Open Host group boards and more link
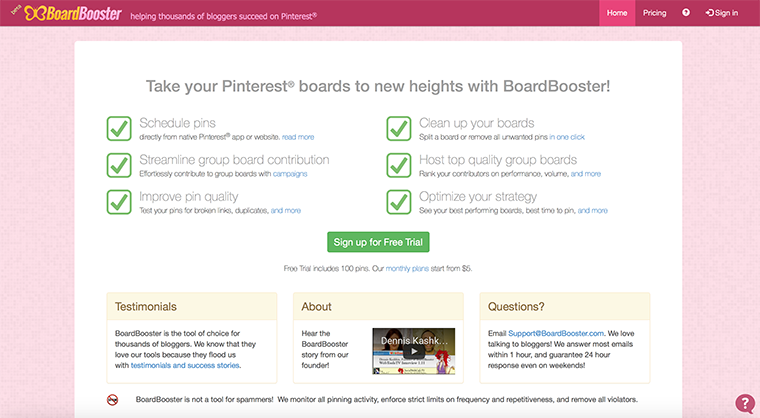This screenshot has height=418, width=760. [586, 174]
